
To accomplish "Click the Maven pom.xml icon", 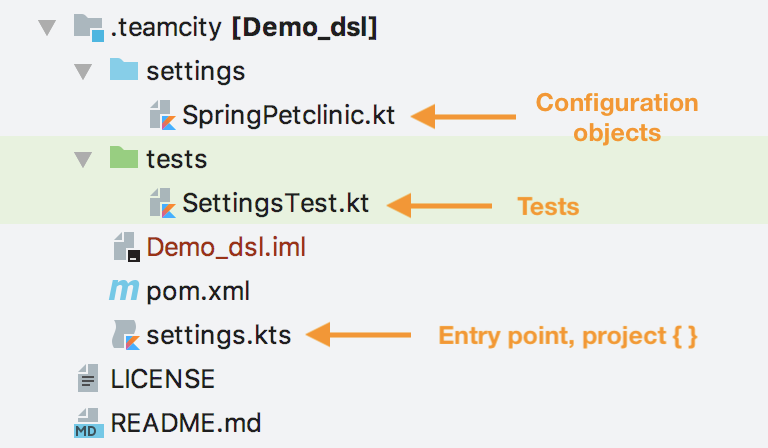I will coord(124,290).
